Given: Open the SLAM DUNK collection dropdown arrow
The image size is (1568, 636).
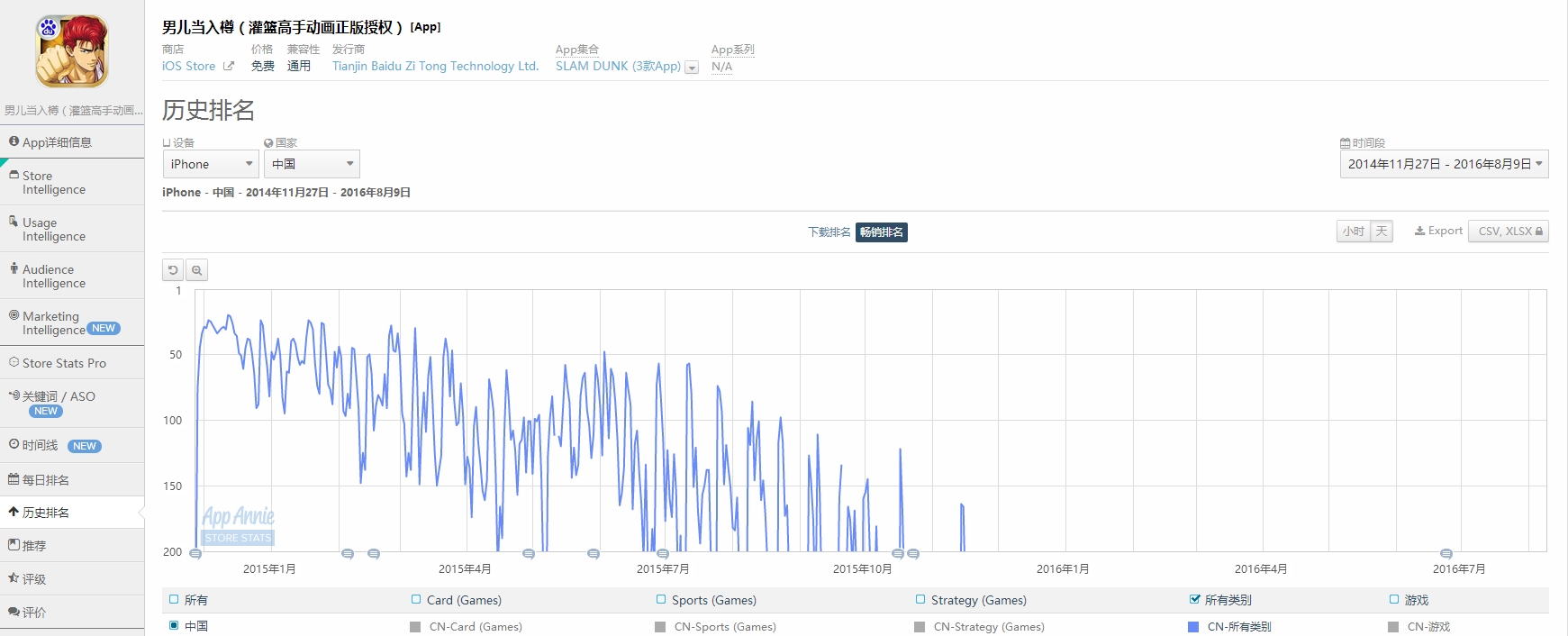Looking at the screenshot, I should (692, 68).
